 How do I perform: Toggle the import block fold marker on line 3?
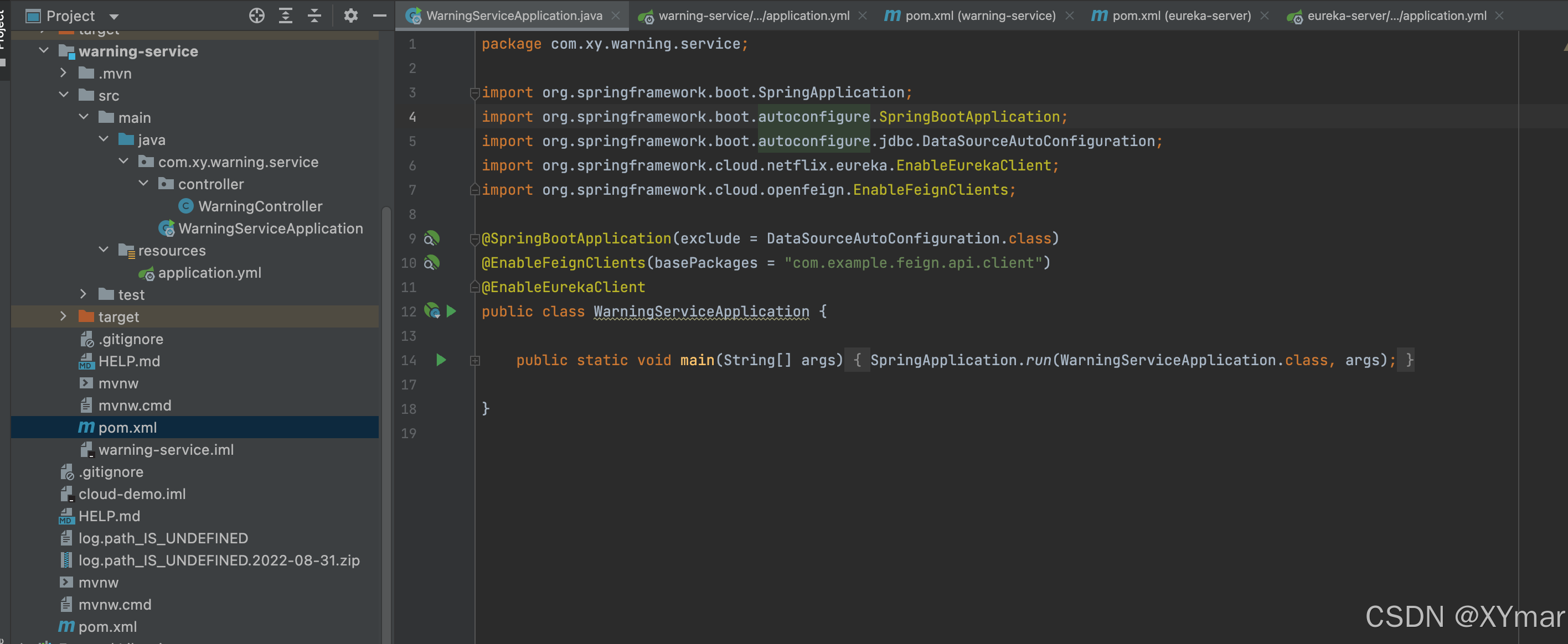click(x=475, y=93)
